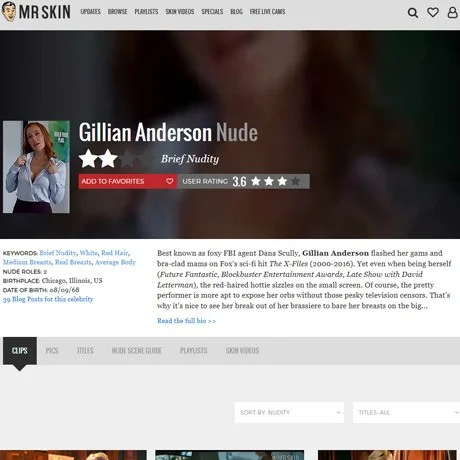
Task: Go to home via Mr Skin logo
Action: coord(36,12)
